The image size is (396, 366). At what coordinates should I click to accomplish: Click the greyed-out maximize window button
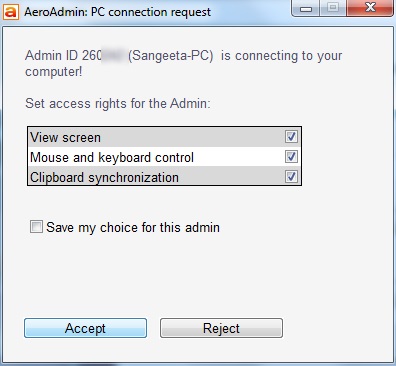coord(333,8)
